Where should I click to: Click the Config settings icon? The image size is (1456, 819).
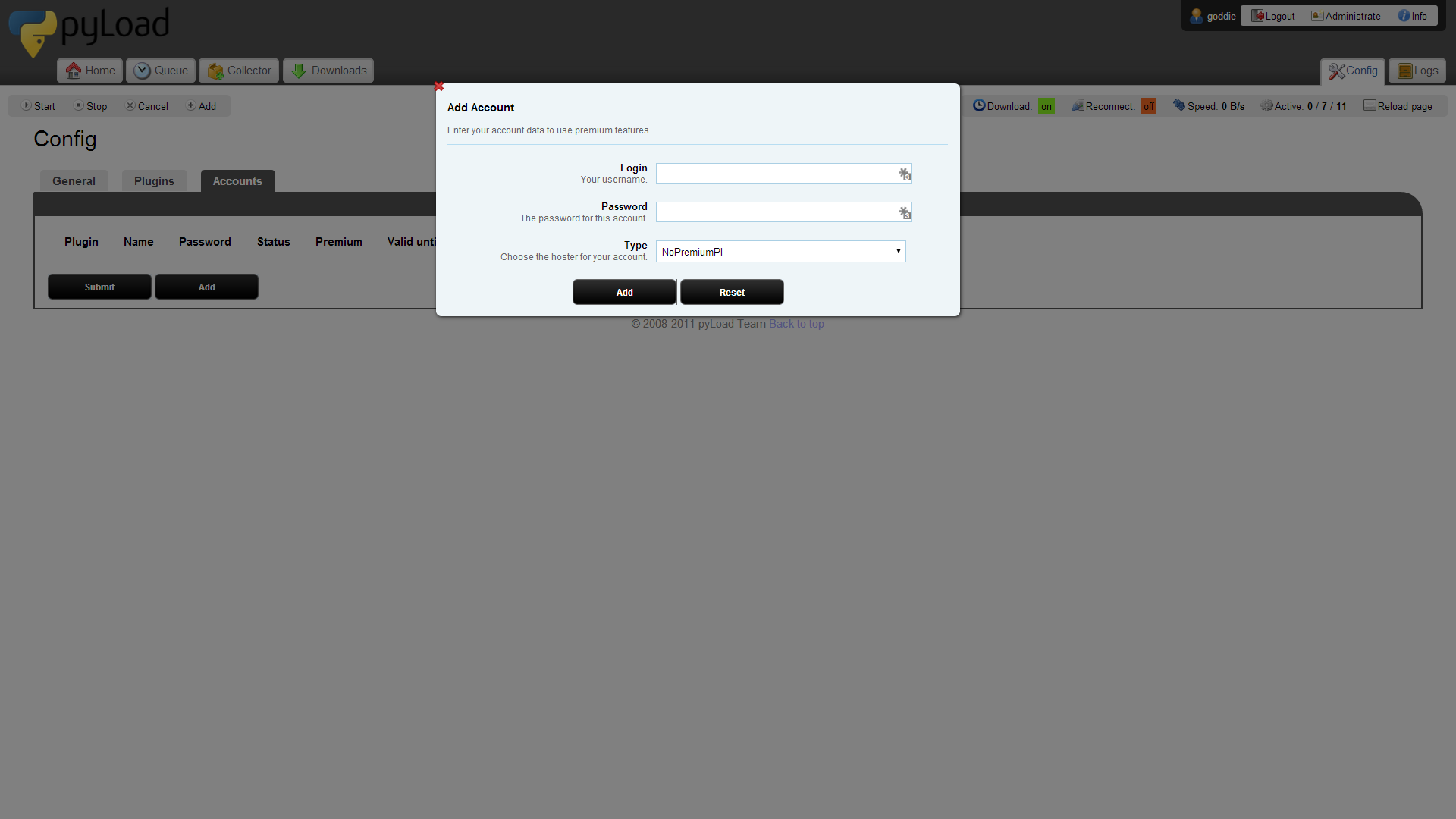coord(1337,70)
